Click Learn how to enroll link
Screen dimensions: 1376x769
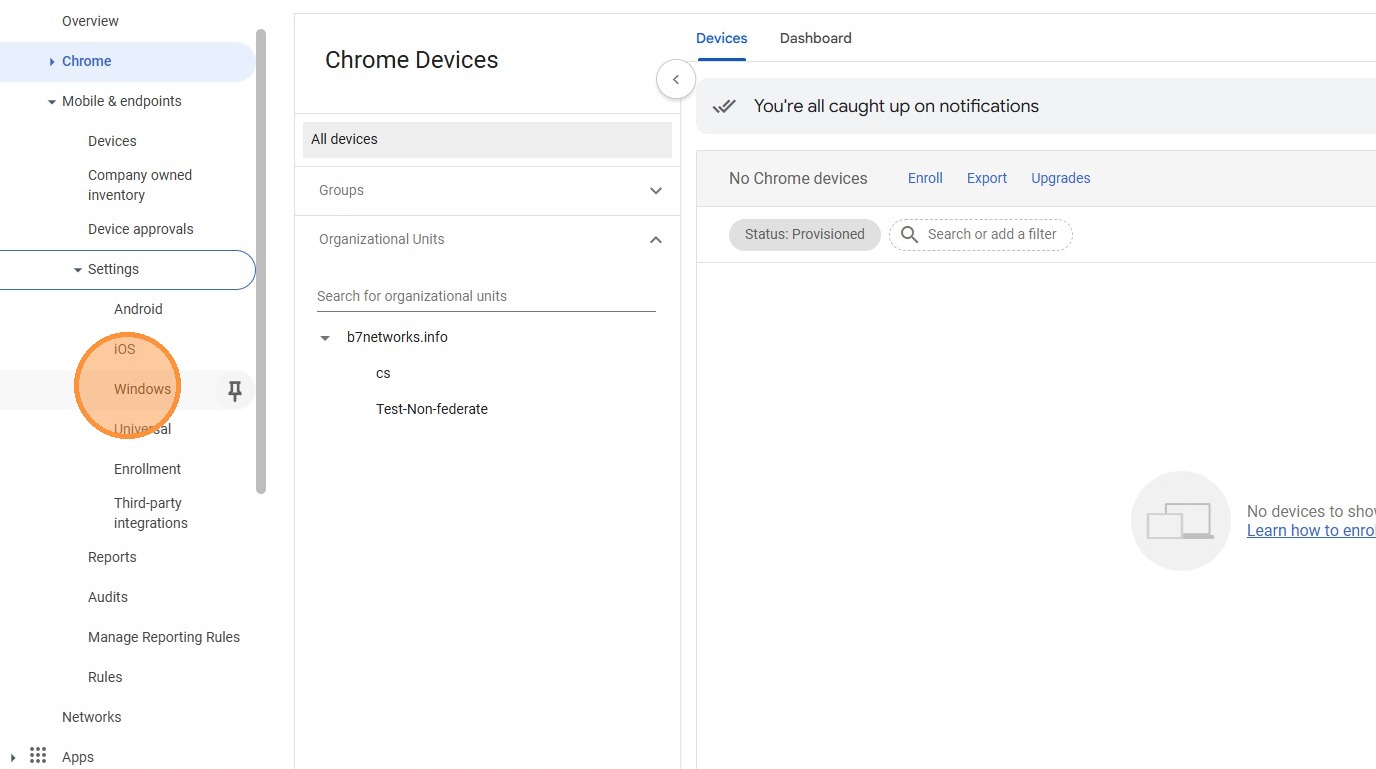coord(1311,531)
